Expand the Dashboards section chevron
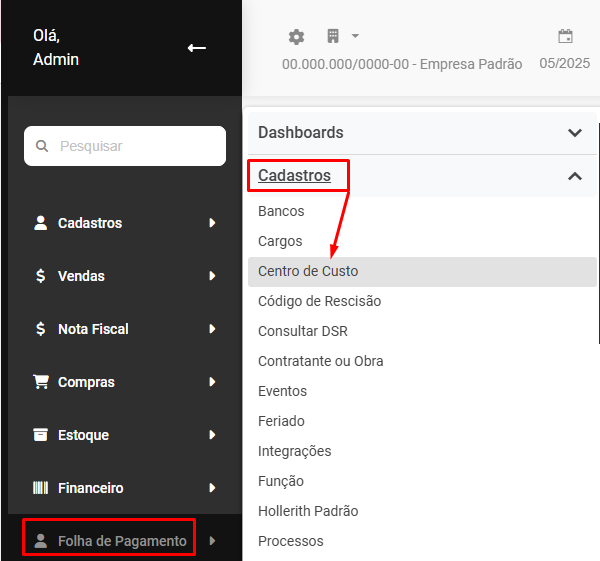The image size is (600, 561). point(574,133)
